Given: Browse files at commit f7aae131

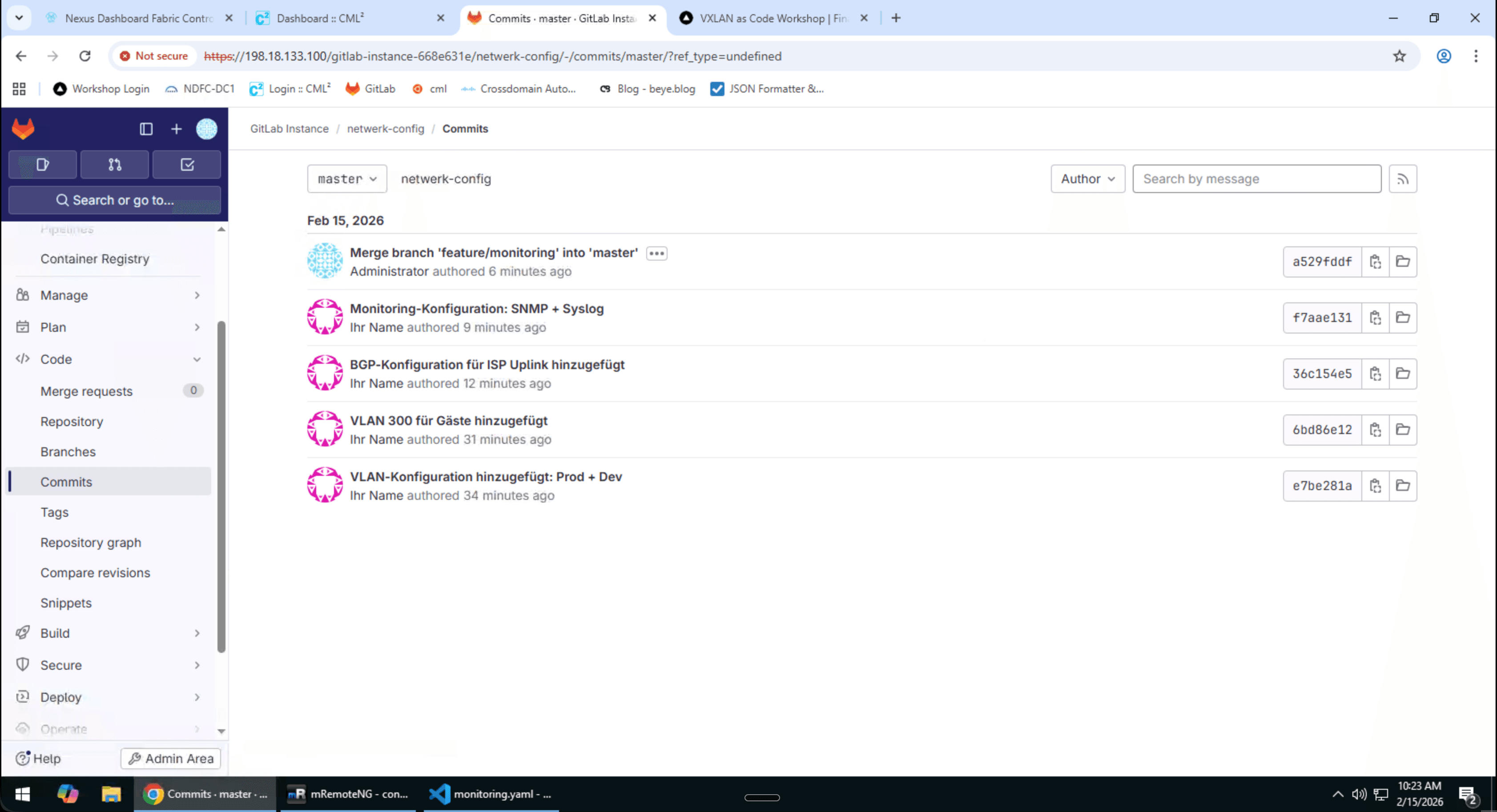Looking at the screenshot, I should (x=1403, y=318).
